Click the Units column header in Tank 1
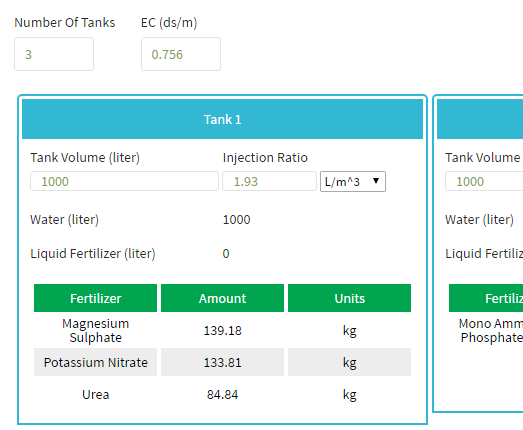Viewport: 523px width, 430px height. [350, 298]
